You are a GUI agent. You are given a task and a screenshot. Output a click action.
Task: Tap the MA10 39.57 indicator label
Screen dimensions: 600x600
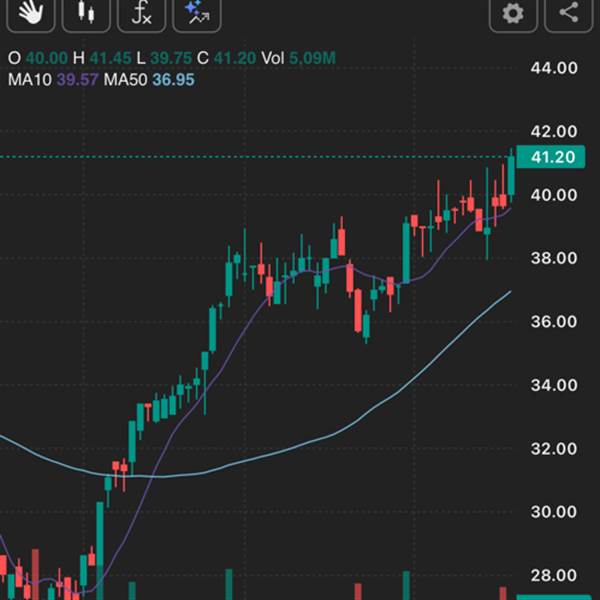[x=53, y=80]
